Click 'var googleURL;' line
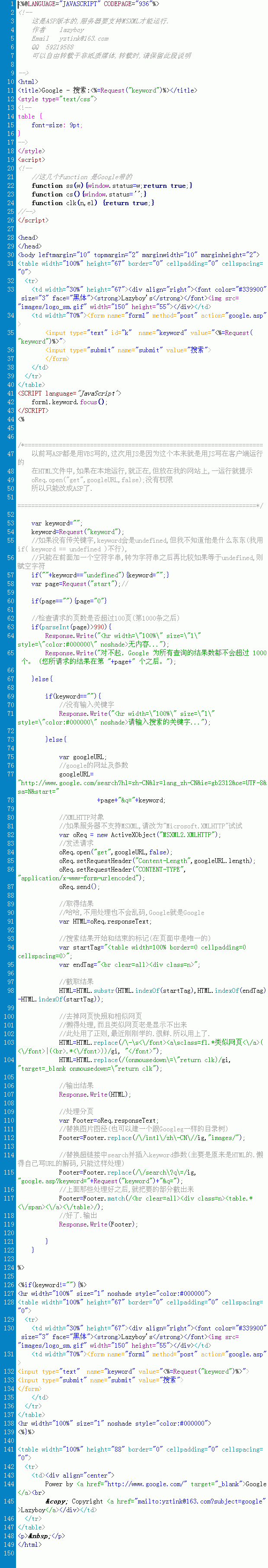268x1568 pixels. [83, 757]
